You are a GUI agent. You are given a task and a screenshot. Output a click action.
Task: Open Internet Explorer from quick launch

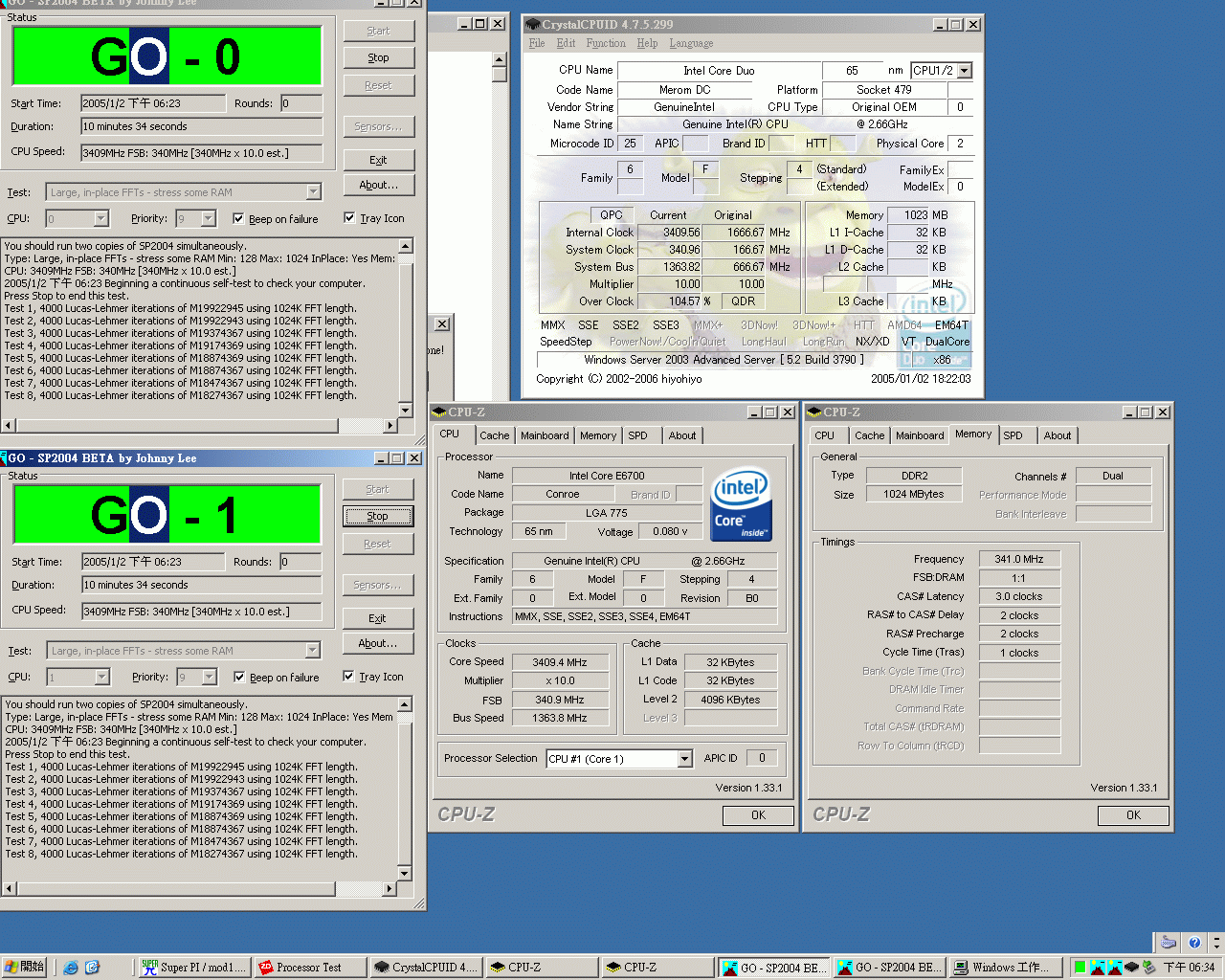click(x=71, y=968)
